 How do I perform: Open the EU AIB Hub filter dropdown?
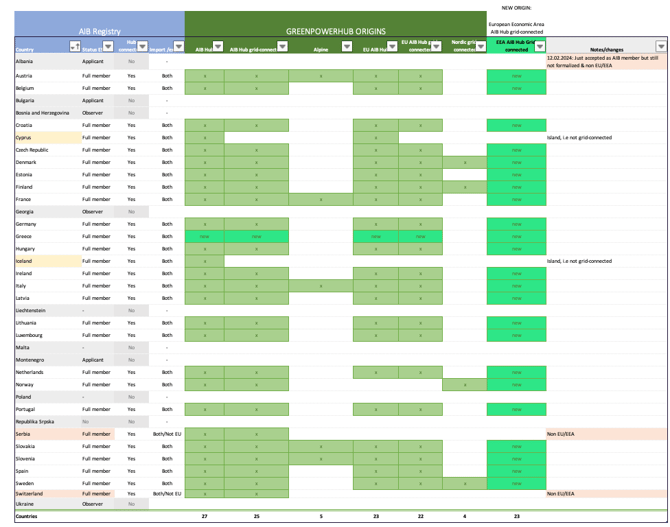coord(392,46)
